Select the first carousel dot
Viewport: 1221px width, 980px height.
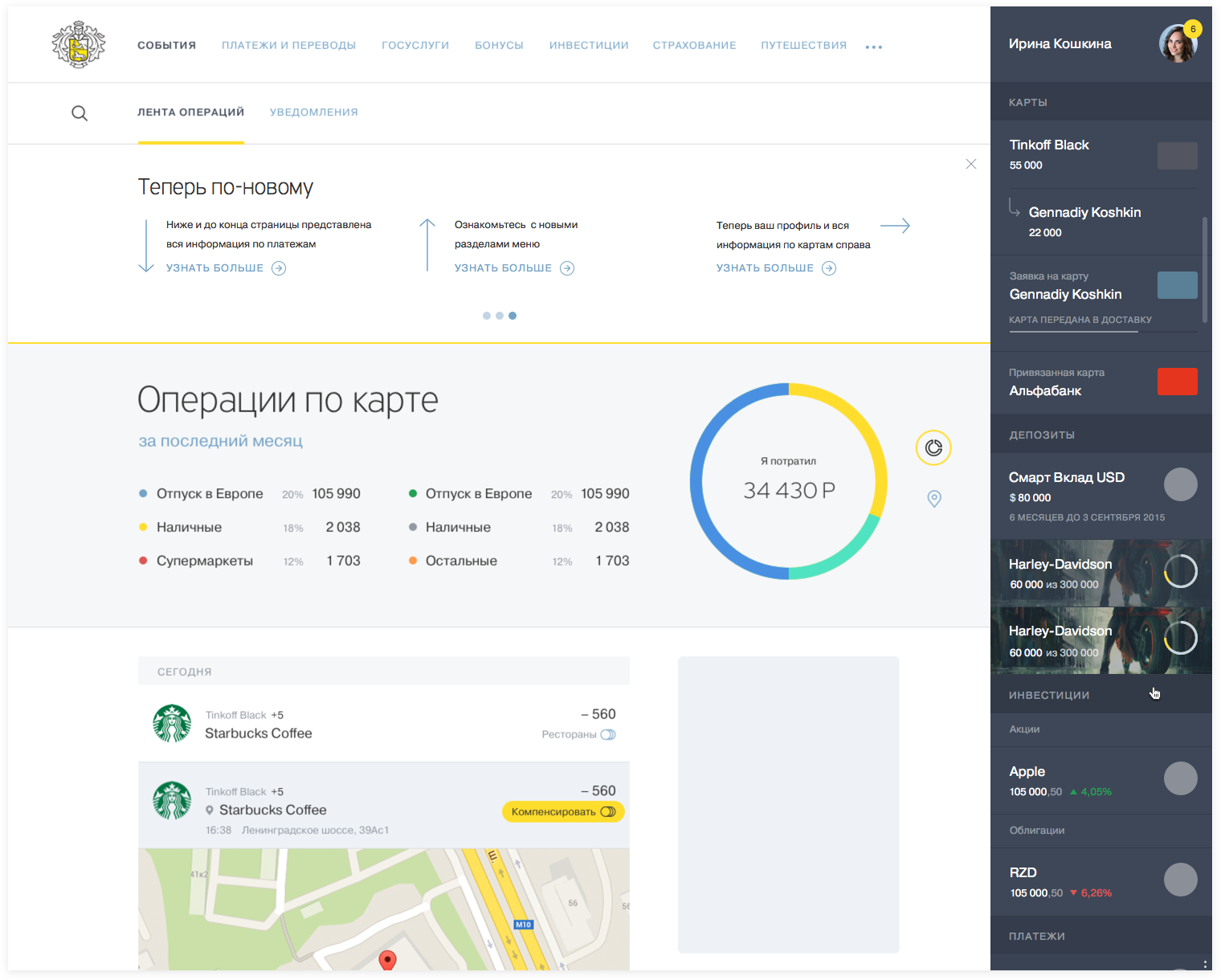487,316
